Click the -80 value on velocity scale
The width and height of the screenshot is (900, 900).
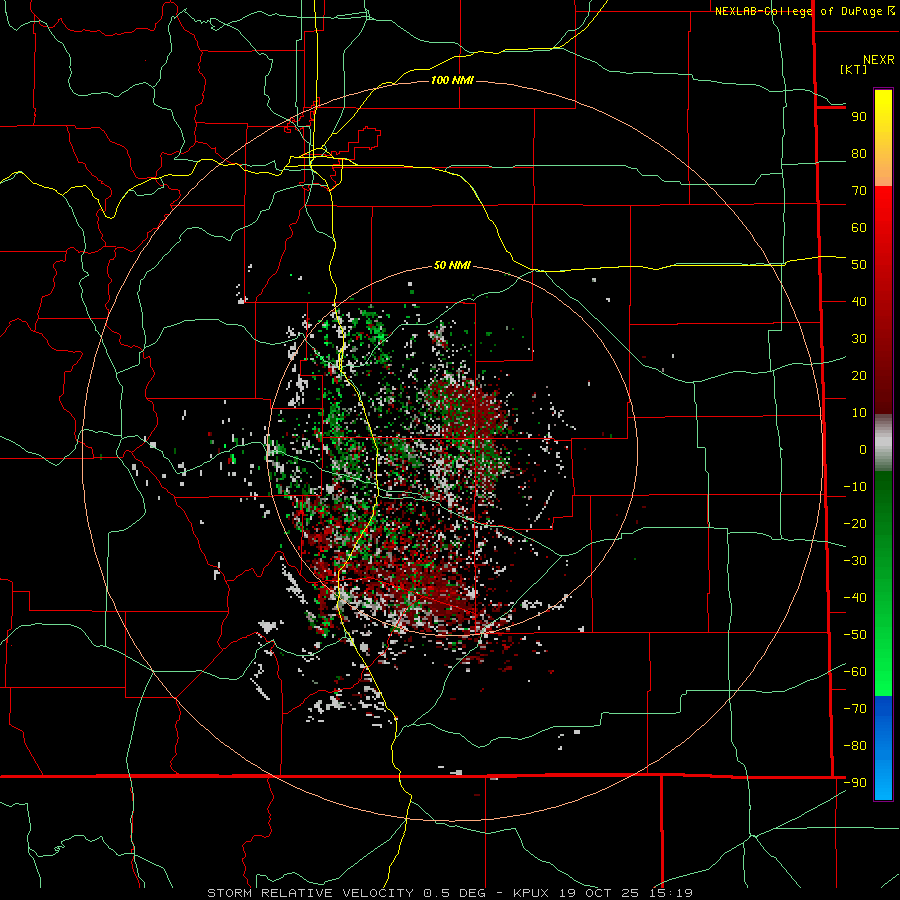point(855,746)
